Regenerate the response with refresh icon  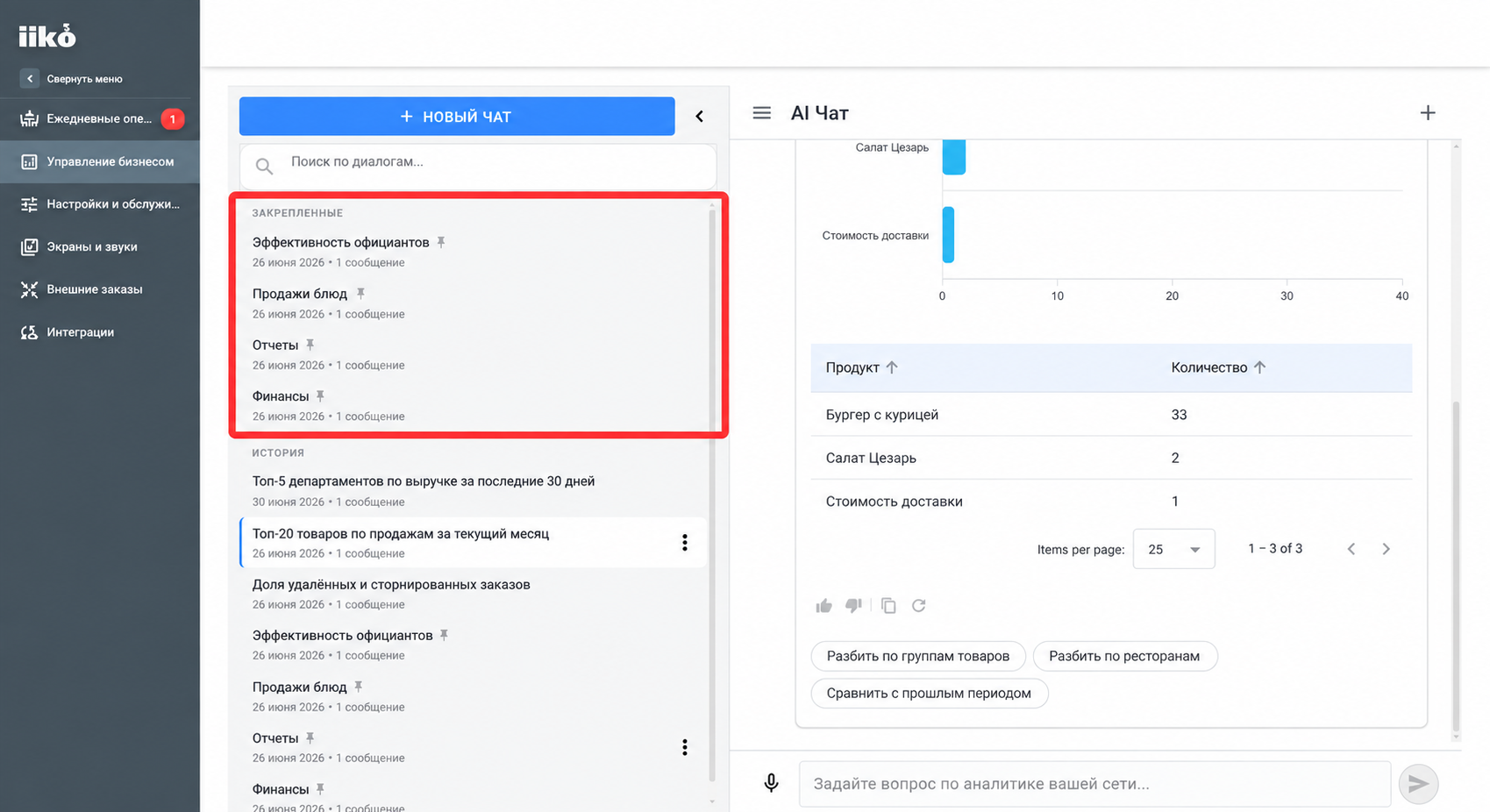[919, 606]
